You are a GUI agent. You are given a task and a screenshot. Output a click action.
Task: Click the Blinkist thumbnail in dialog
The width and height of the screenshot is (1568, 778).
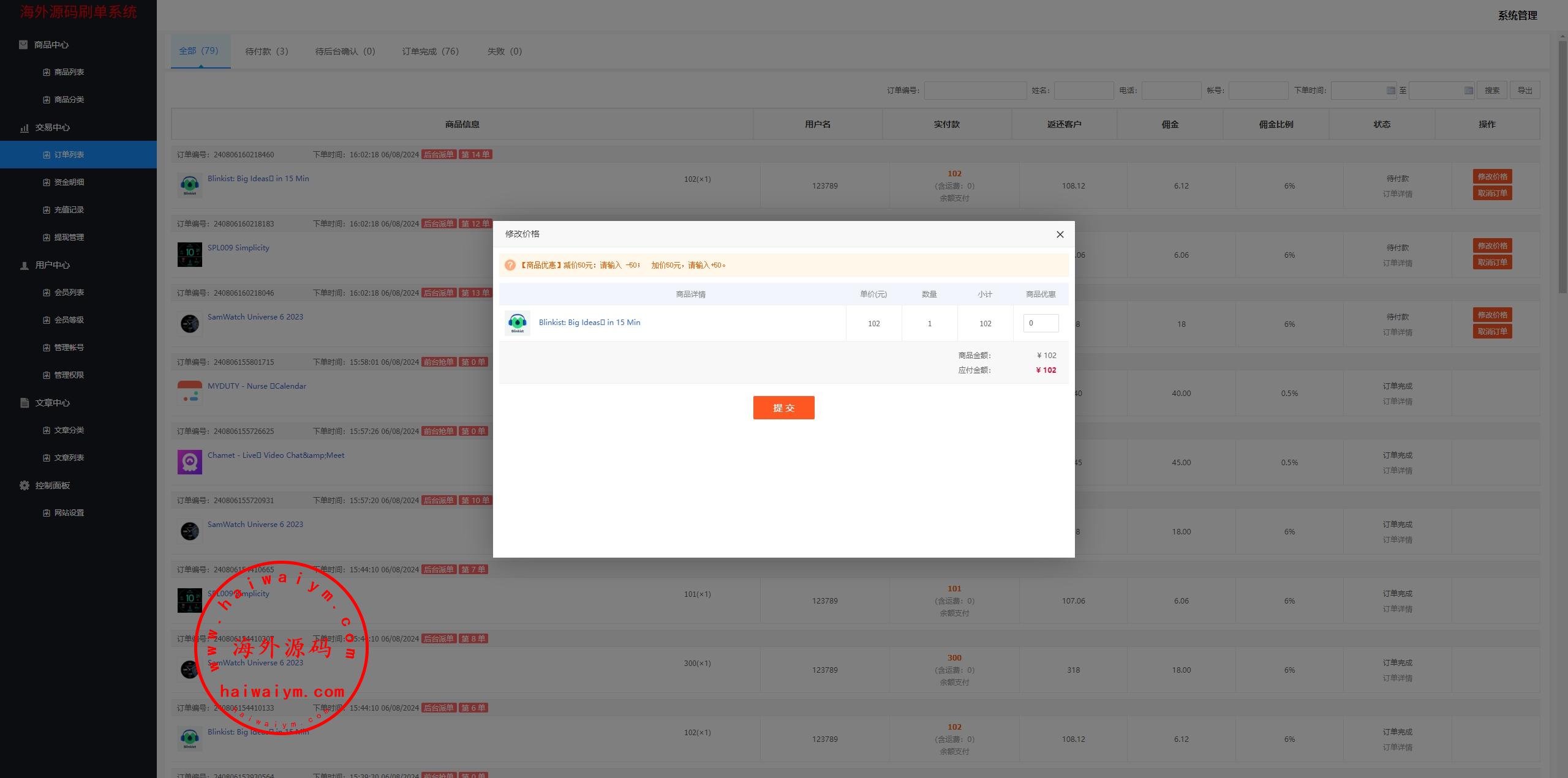click(x=517, y=323)
